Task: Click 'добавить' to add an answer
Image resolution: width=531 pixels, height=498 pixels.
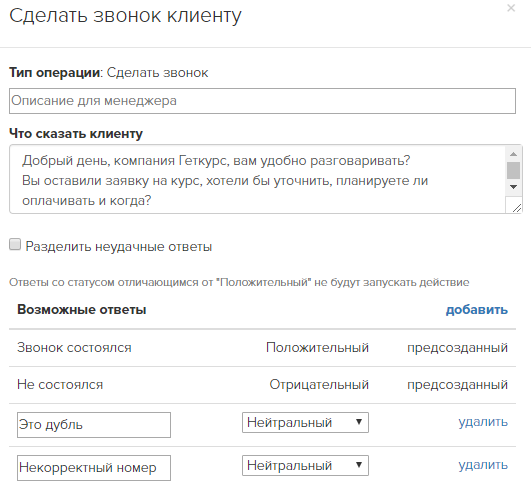Action: (x=476, y=309)
